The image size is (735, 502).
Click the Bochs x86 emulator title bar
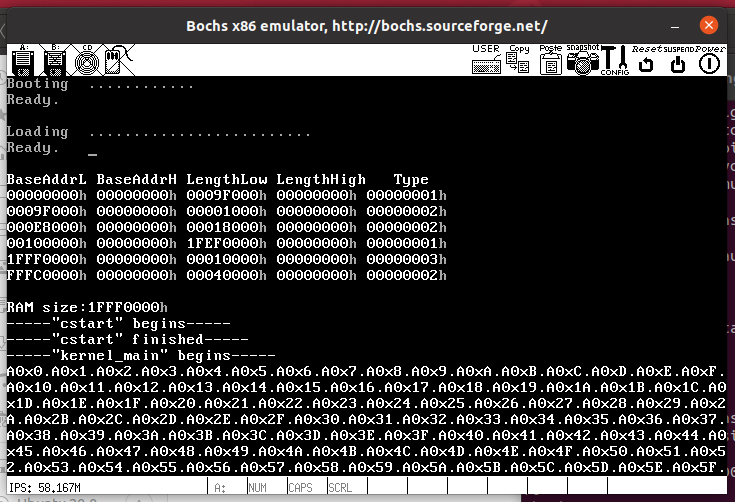(x=367, y=26)
